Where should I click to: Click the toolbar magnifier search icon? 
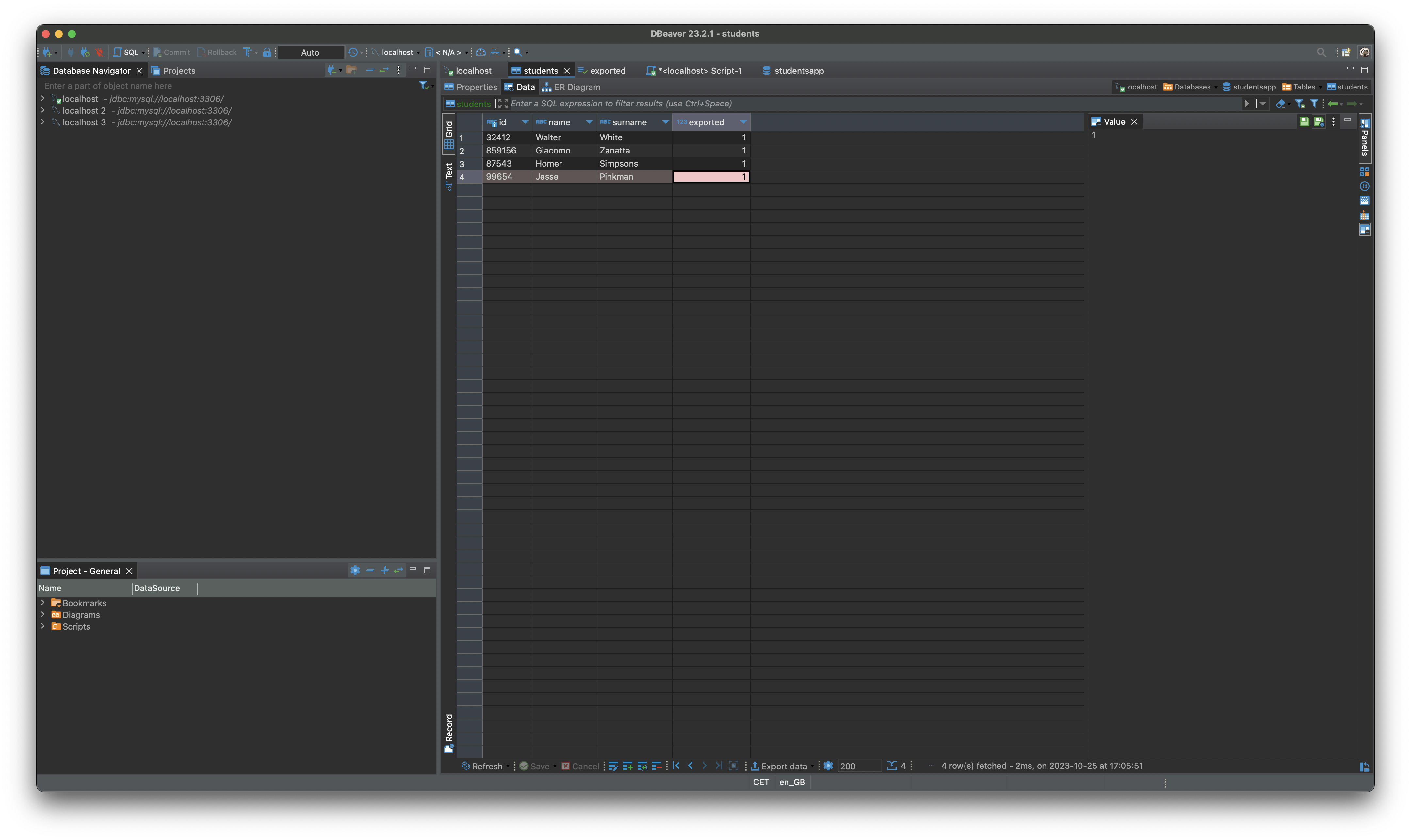click(517, 52)
